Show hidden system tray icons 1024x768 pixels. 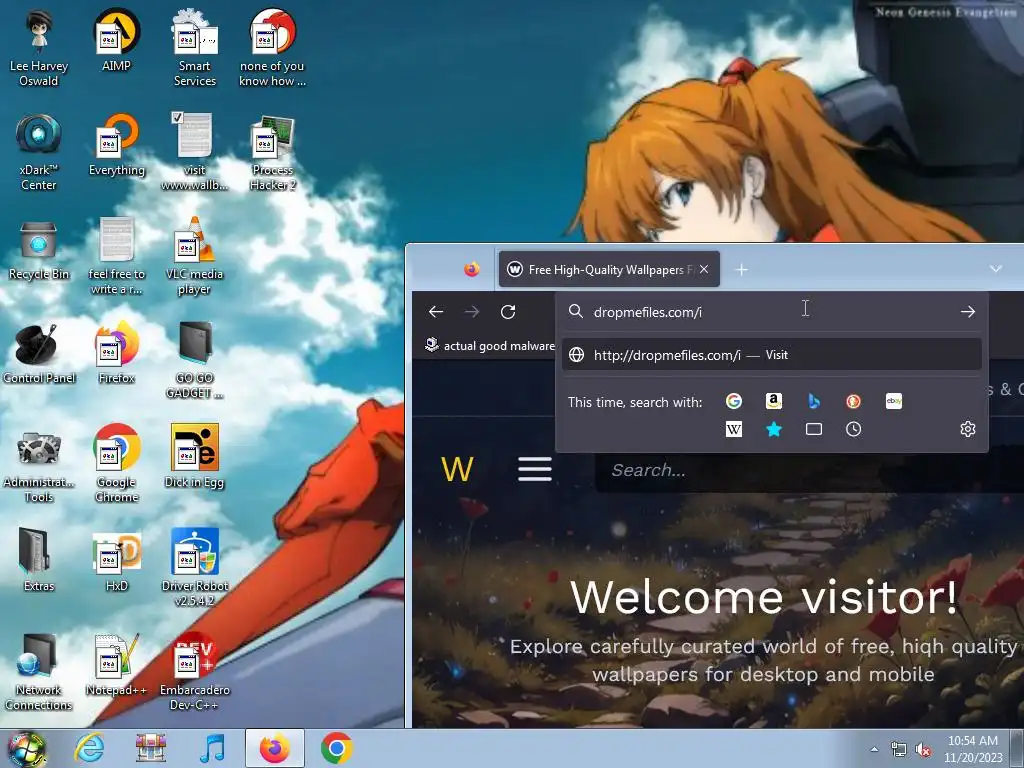[874, 749]
